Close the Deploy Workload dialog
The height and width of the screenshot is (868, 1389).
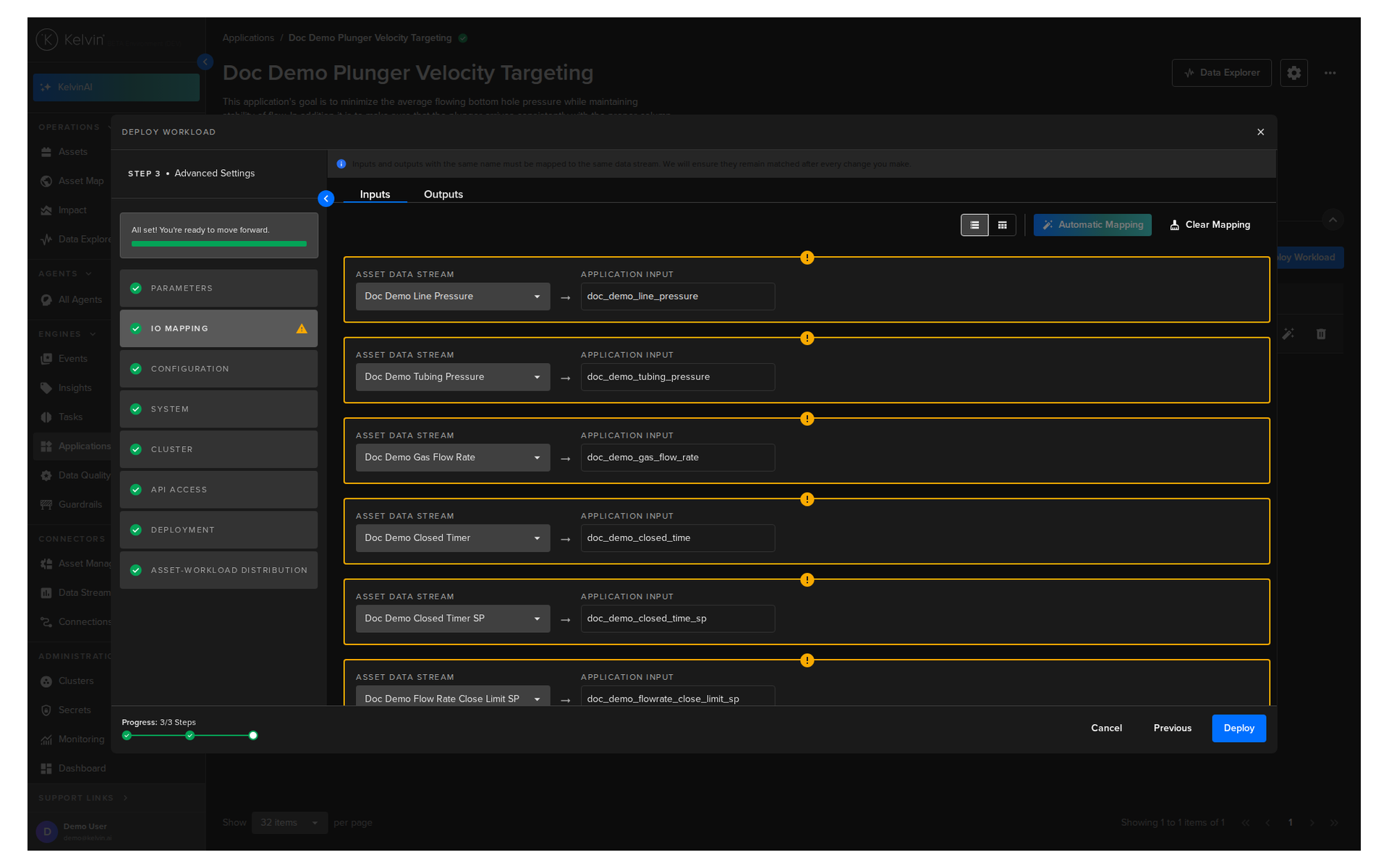(x=1260, y=132)
